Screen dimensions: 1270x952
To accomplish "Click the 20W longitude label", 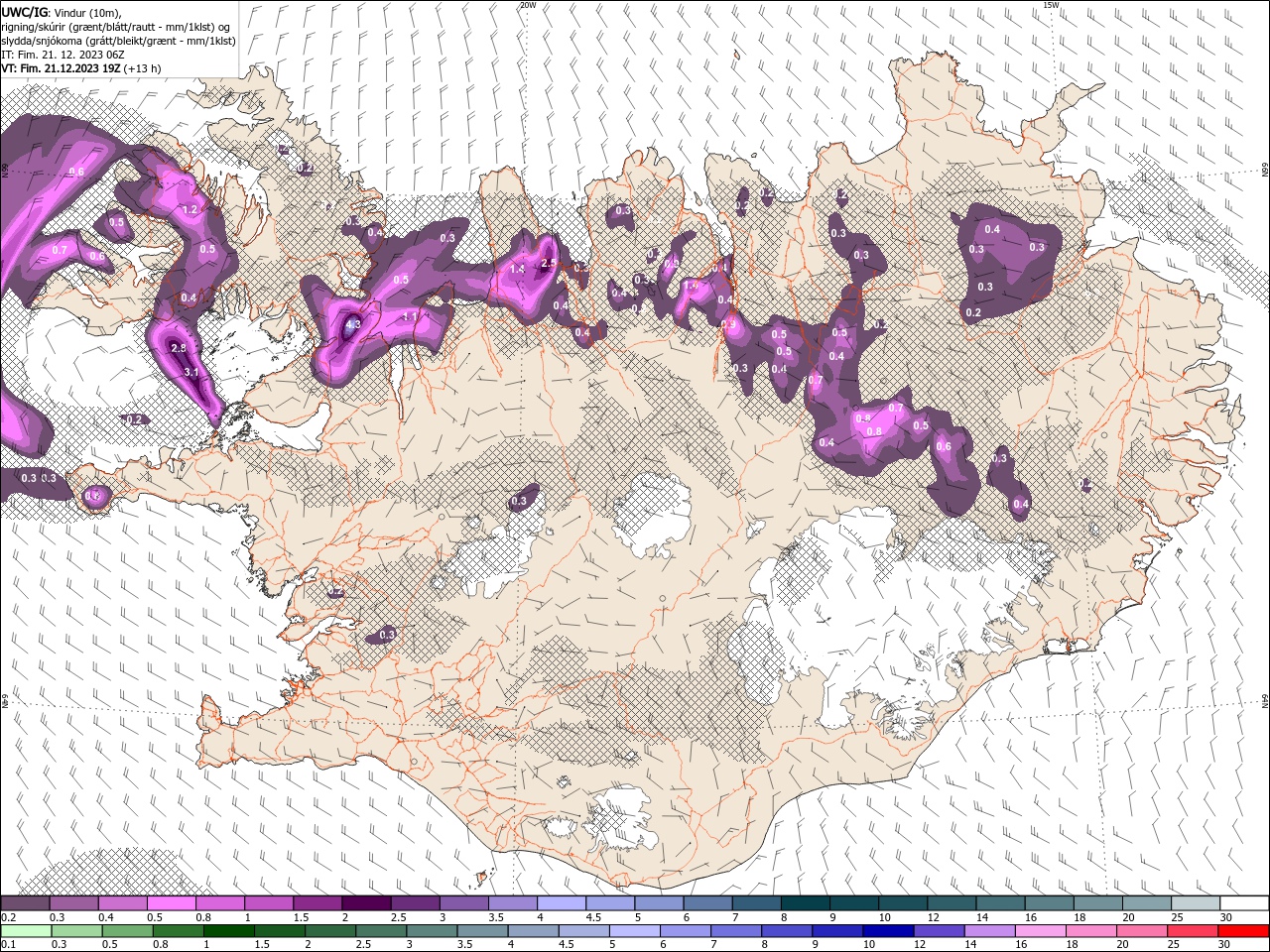I will [527, 5].
